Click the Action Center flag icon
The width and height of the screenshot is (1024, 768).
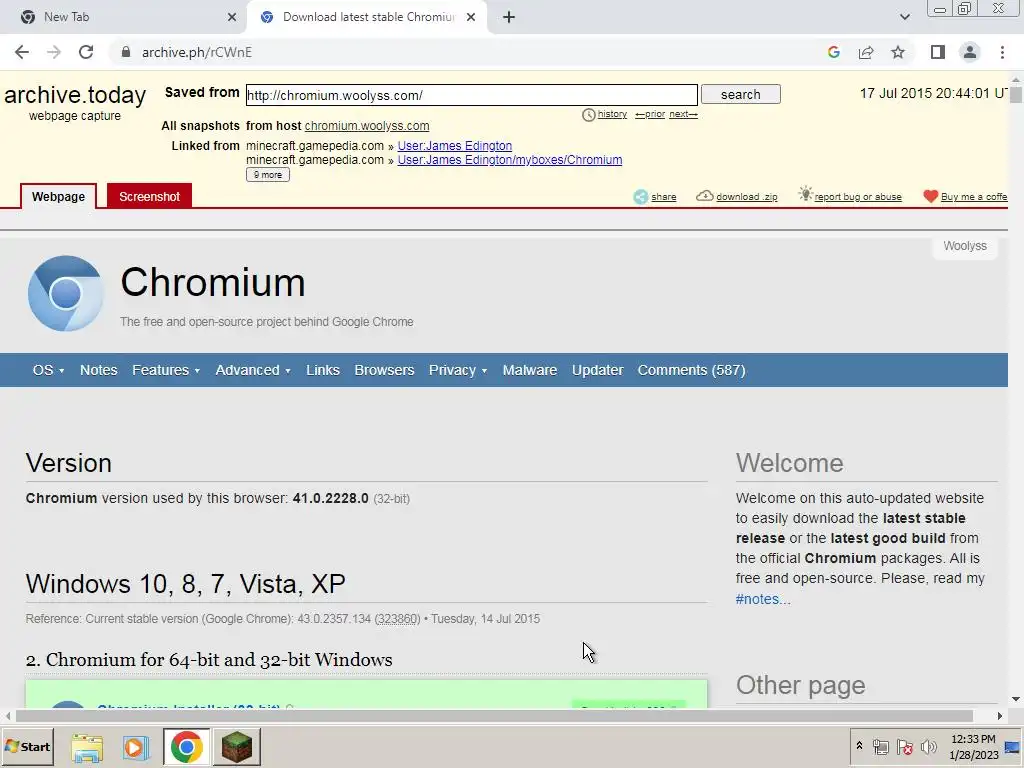click(904, 746)
